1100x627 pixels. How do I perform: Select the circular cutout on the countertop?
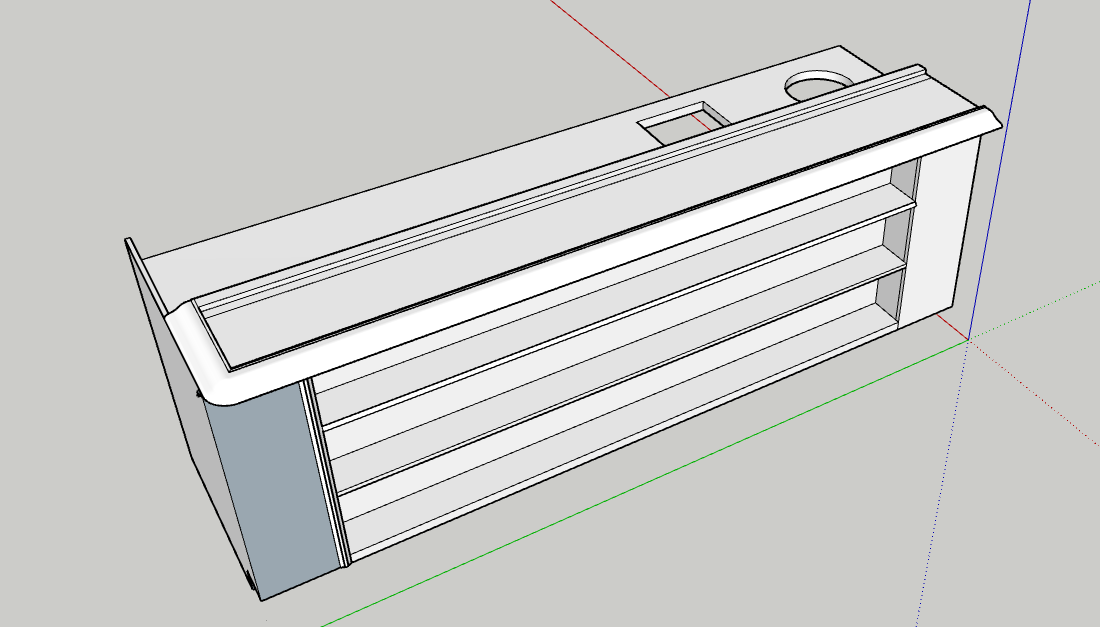pyautogui.click(x=818, y=85)
